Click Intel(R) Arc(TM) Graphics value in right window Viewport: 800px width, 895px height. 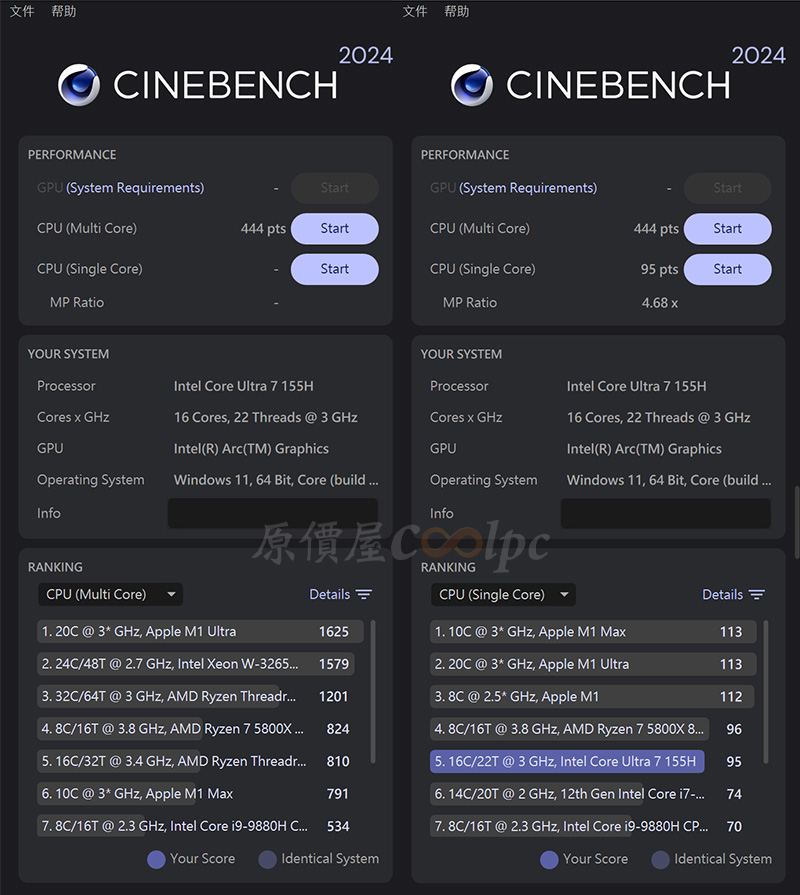tap(644, 449)
